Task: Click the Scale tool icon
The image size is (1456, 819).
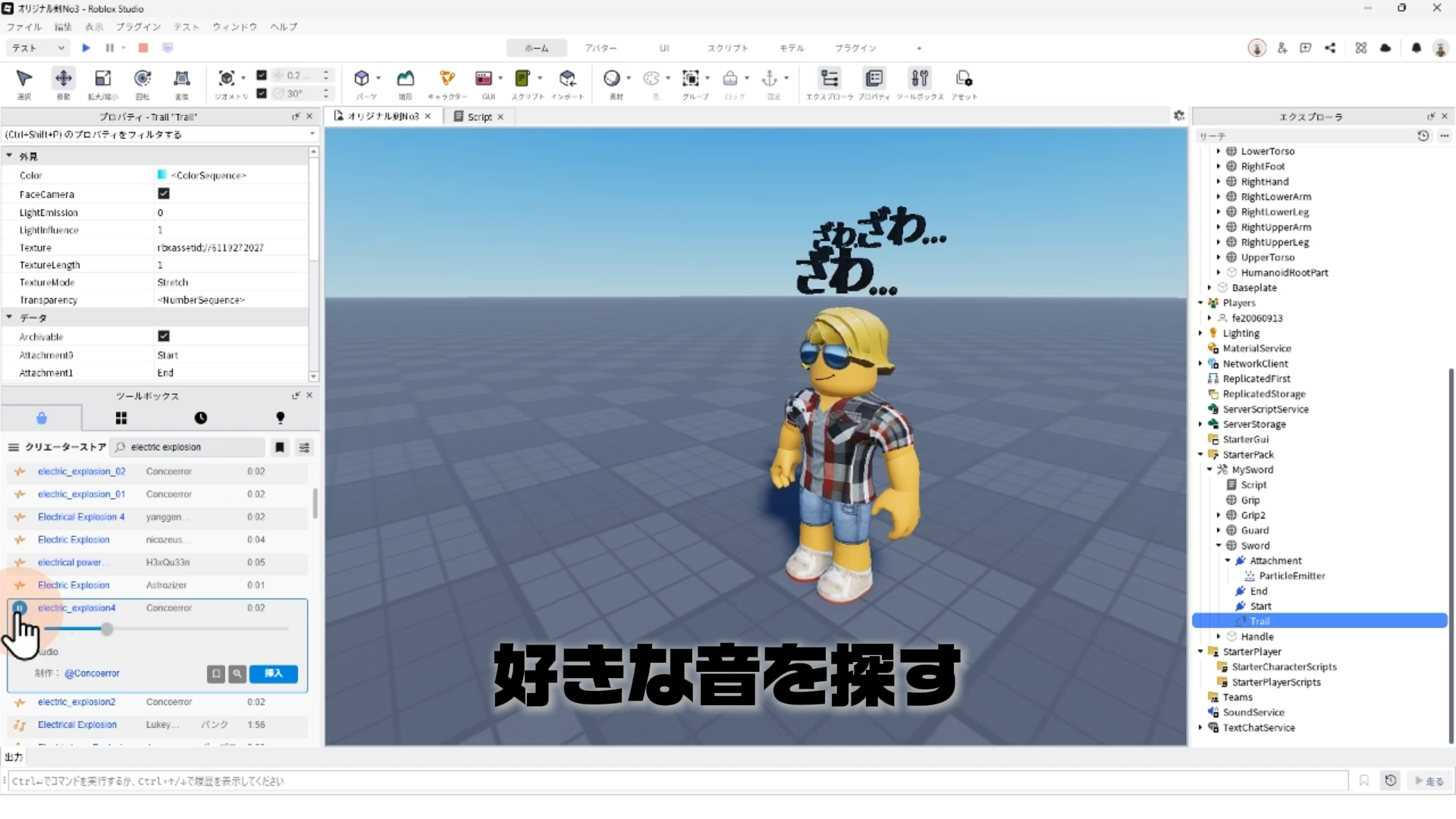Action: point(102,79)
